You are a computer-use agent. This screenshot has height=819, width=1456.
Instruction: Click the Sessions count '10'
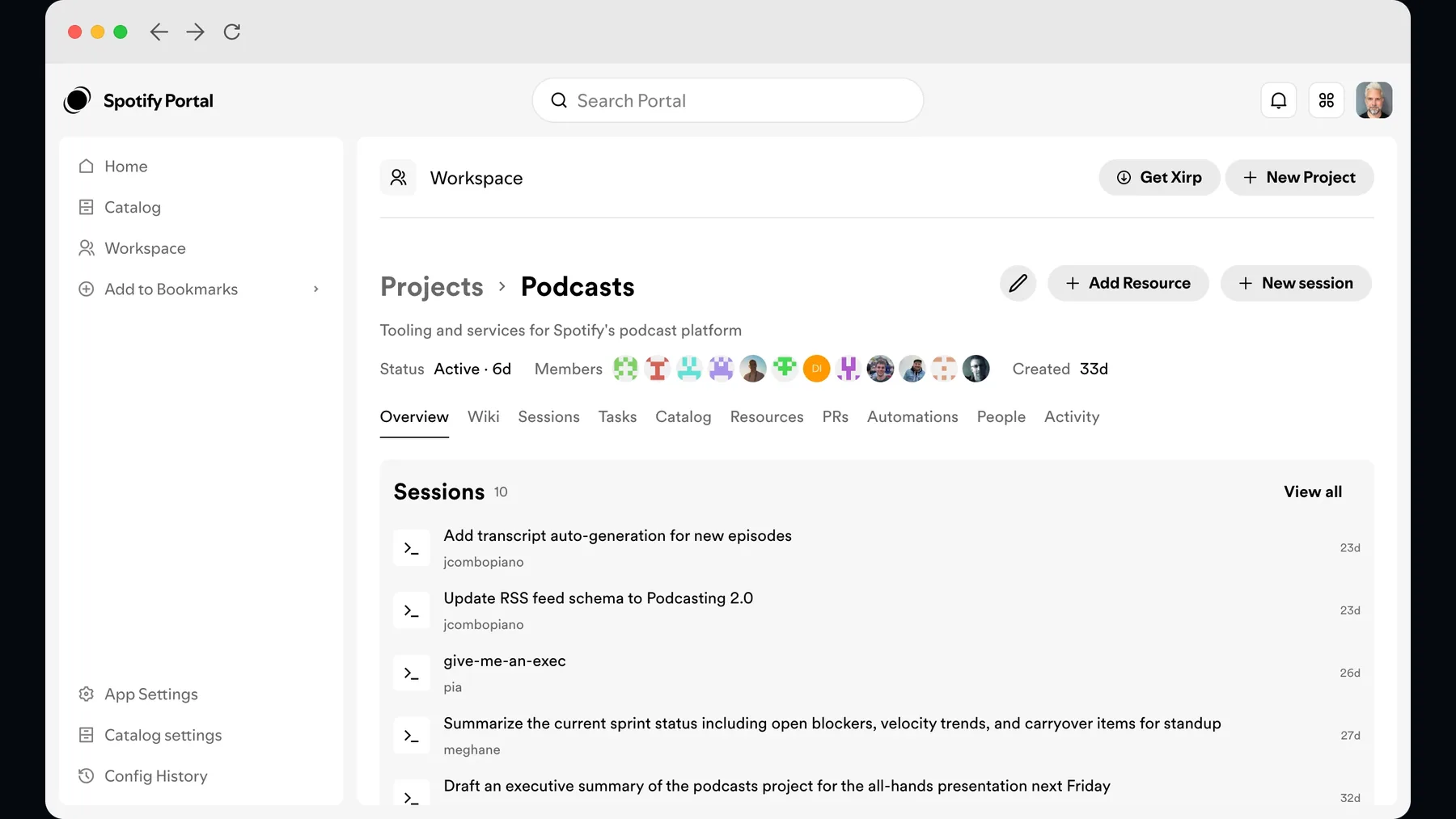501,492
